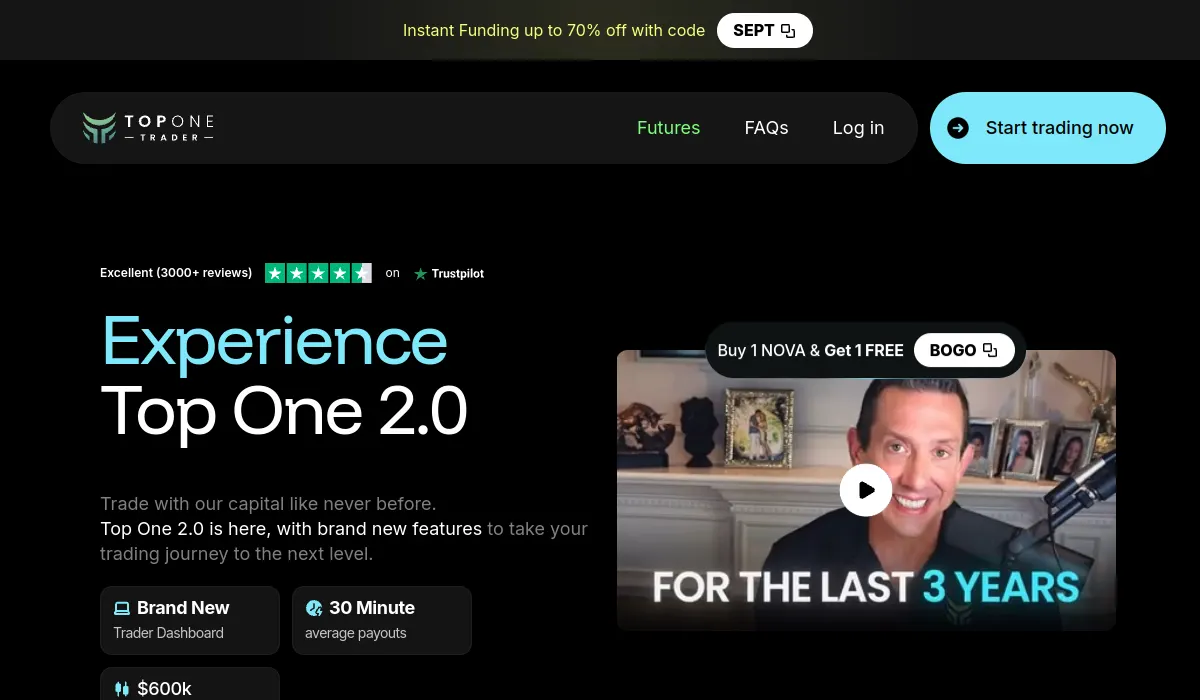Click the Start trading now button
The image size is (1200, 700).
1048,128
